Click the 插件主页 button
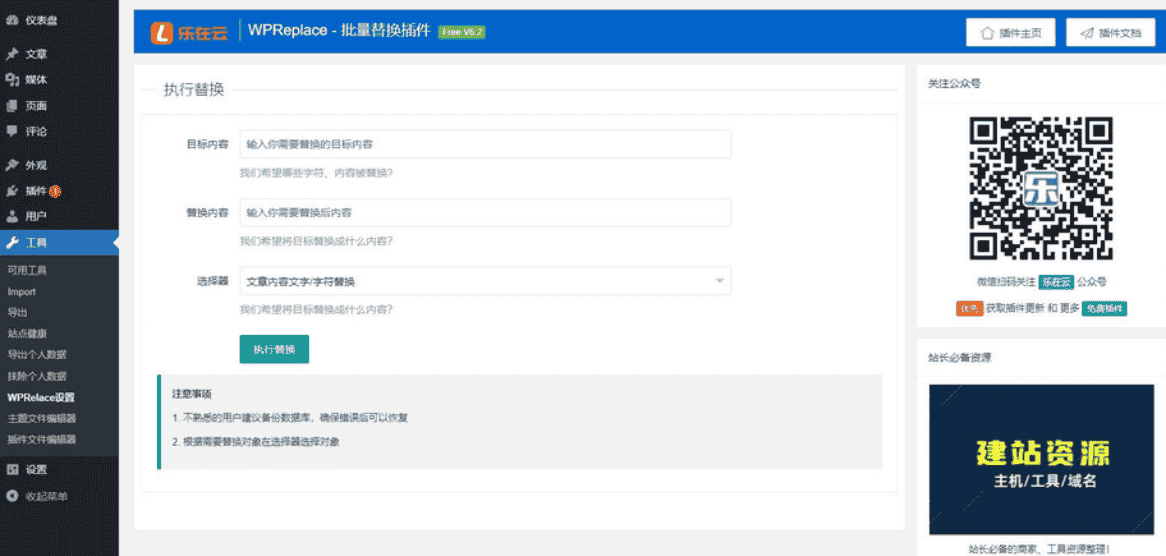1166x556 pixels. pyautogui.click(x=1011, y=33)
